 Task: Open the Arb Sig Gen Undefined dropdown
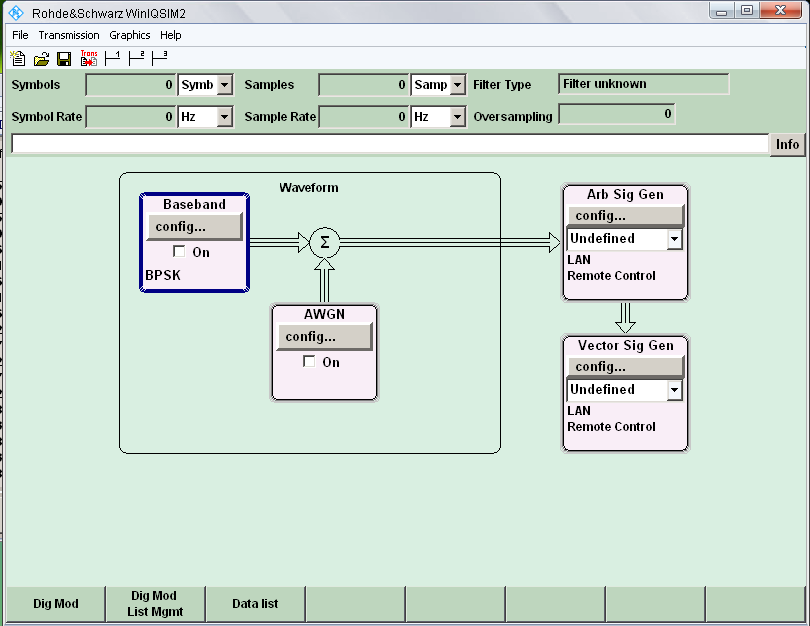(674, 239)
